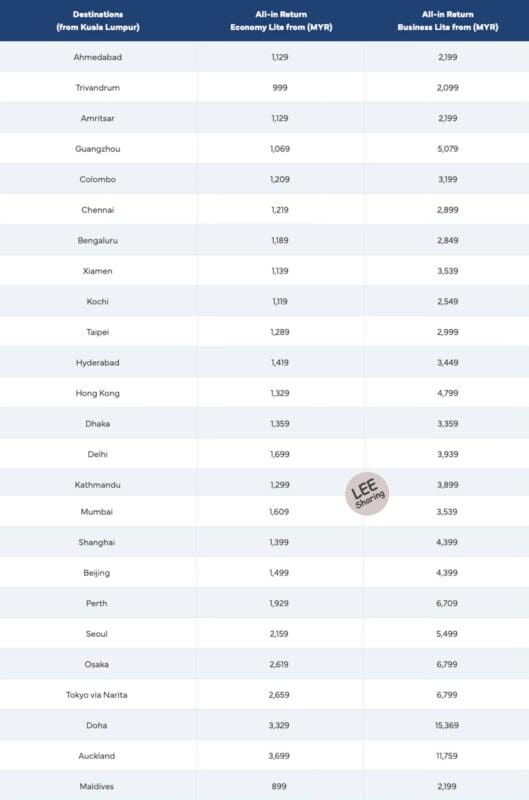Viewport: 529px width, 800px height.
Task: Select the Destinations from Kuala Lumpur header
Action: pos(98,20)
